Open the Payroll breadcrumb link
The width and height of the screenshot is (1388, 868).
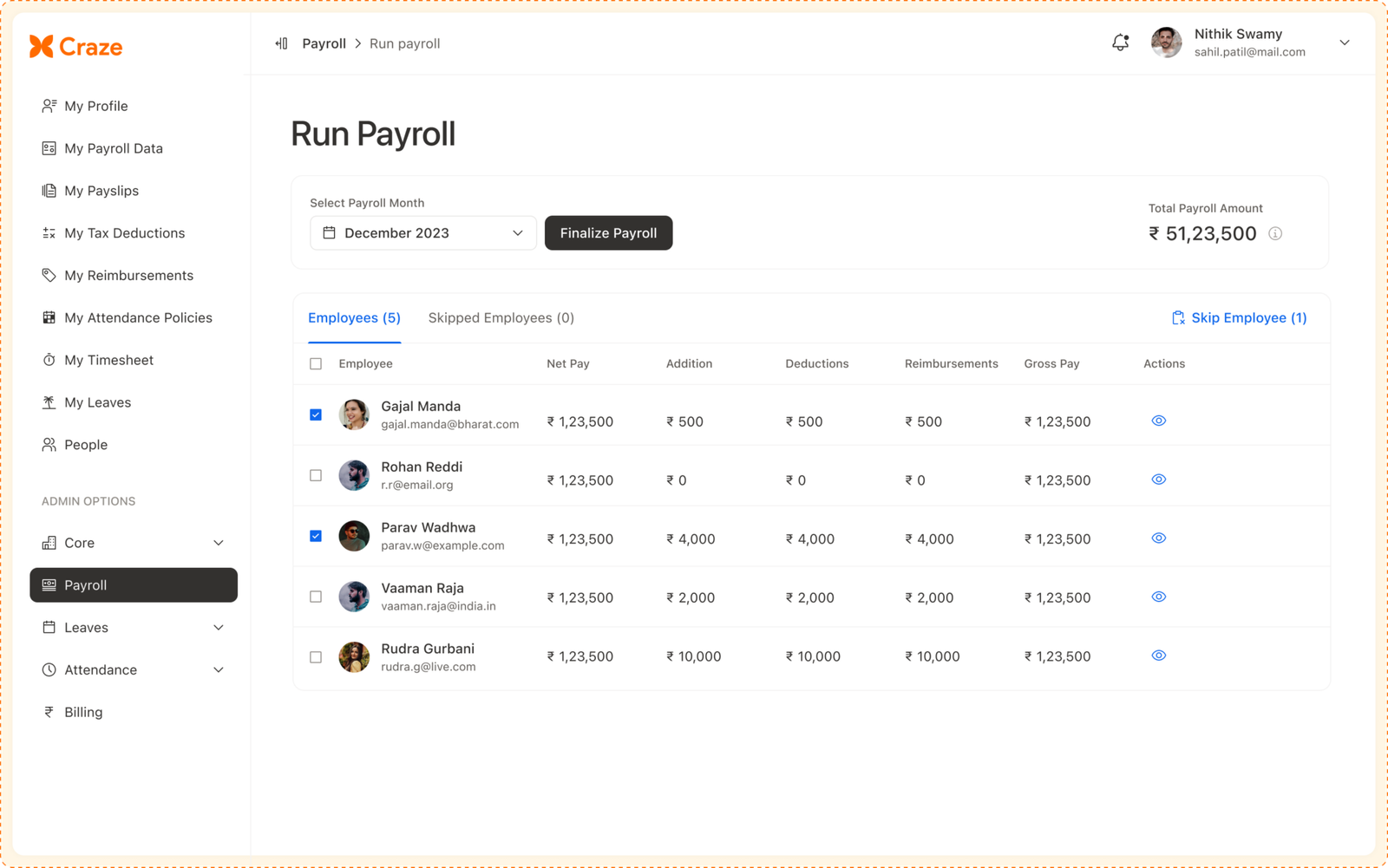(x=324, y=42)
